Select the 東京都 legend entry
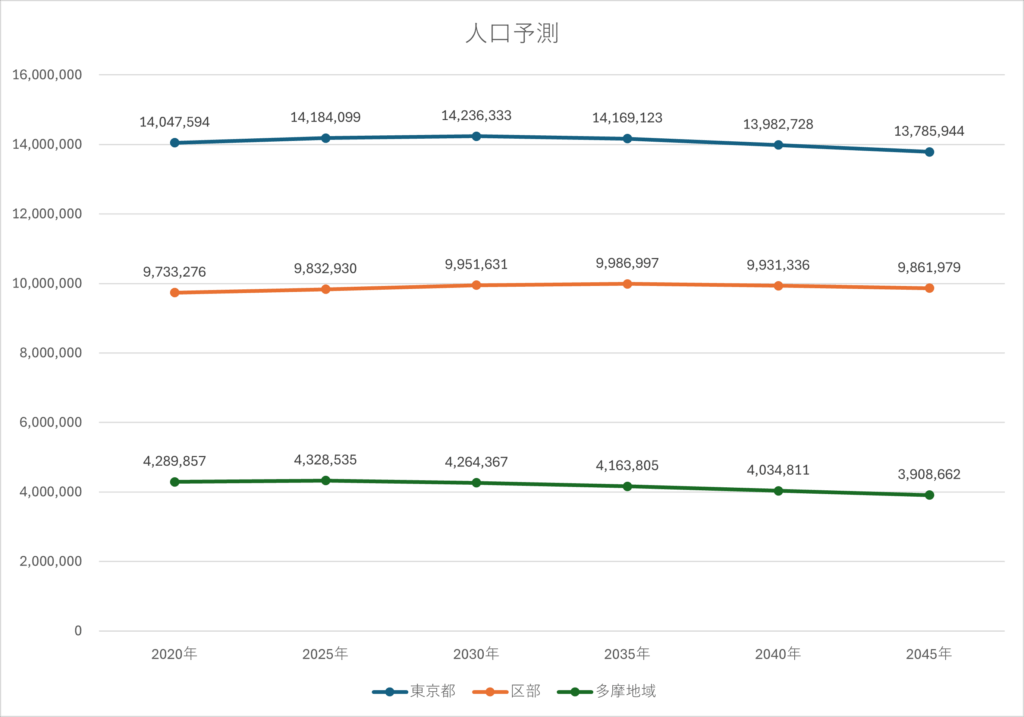 [410, 691]
